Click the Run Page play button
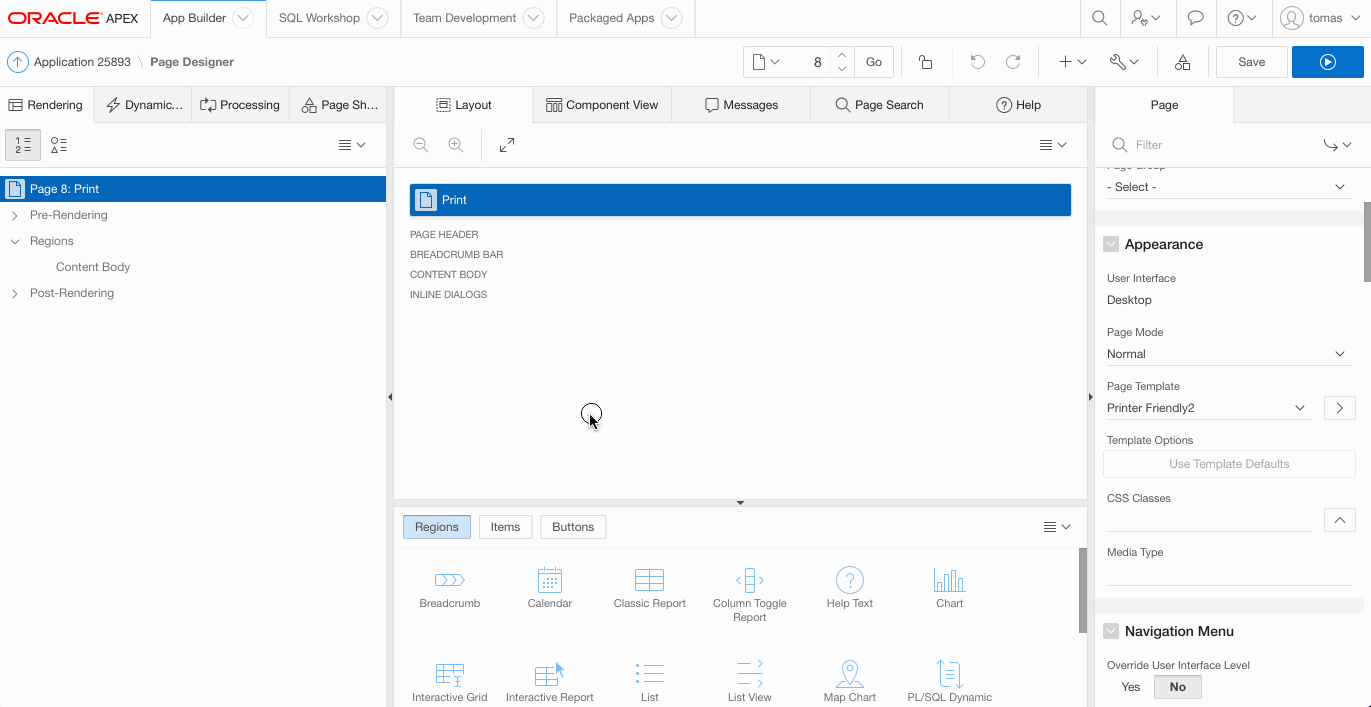 point(1327,62)
